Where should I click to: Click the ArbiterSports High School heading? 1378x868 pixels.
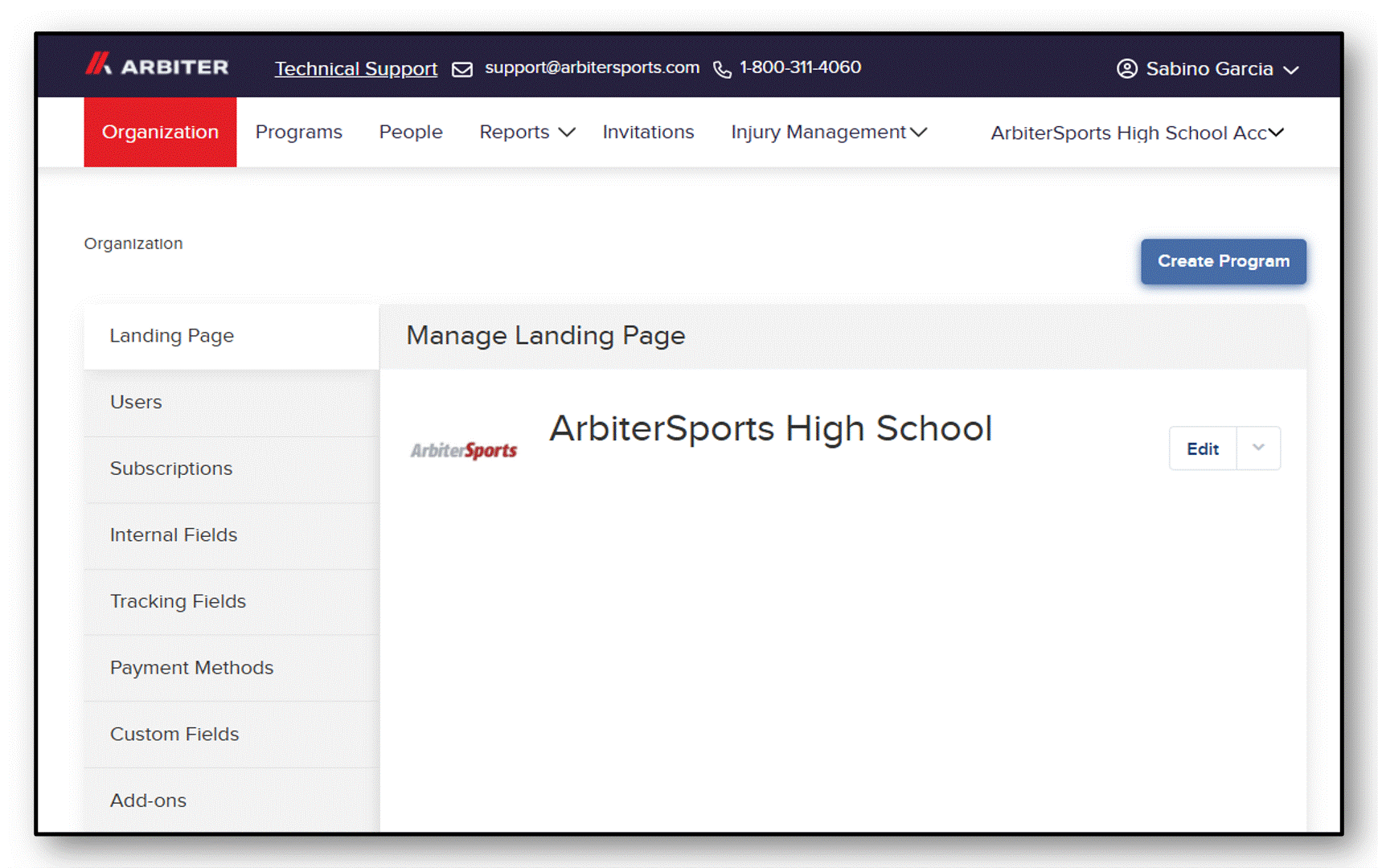(x=770, y=428)
